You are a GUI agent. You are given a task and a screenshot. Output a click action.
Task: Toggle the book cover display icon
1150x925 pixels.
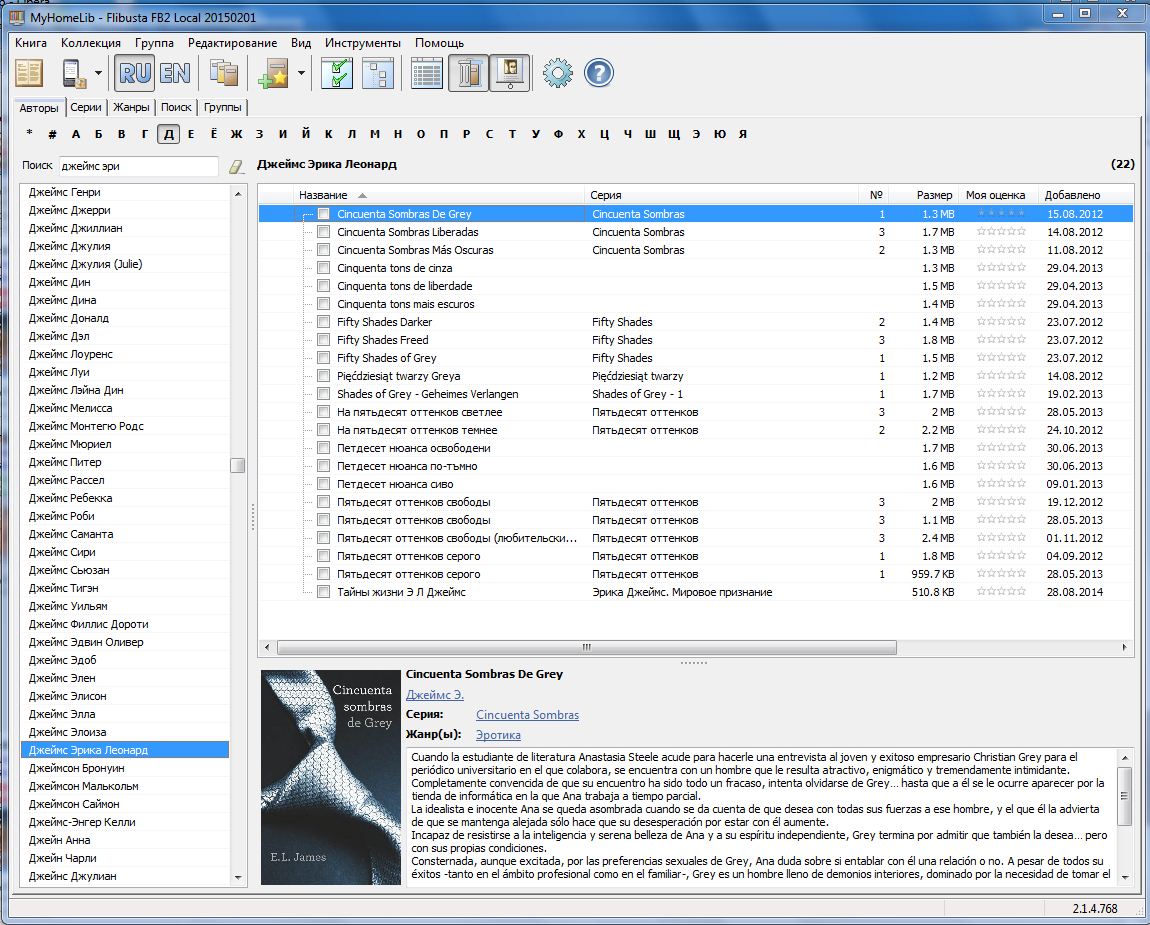pos(510,73)
